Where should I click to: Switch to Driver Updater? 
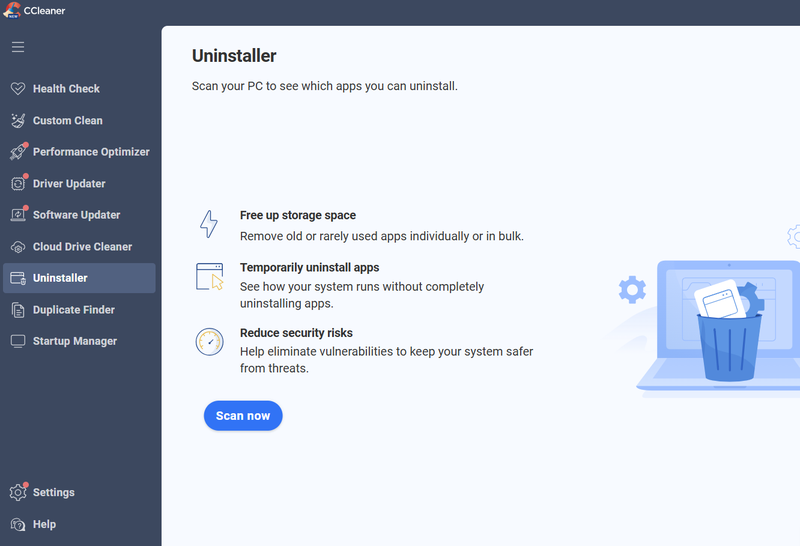[x=69, y=184]
